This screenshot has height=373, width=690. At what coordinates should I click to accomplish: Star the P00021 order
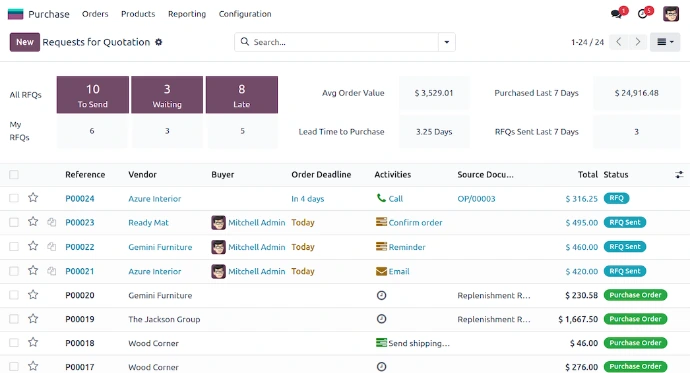tap(33, 271)
